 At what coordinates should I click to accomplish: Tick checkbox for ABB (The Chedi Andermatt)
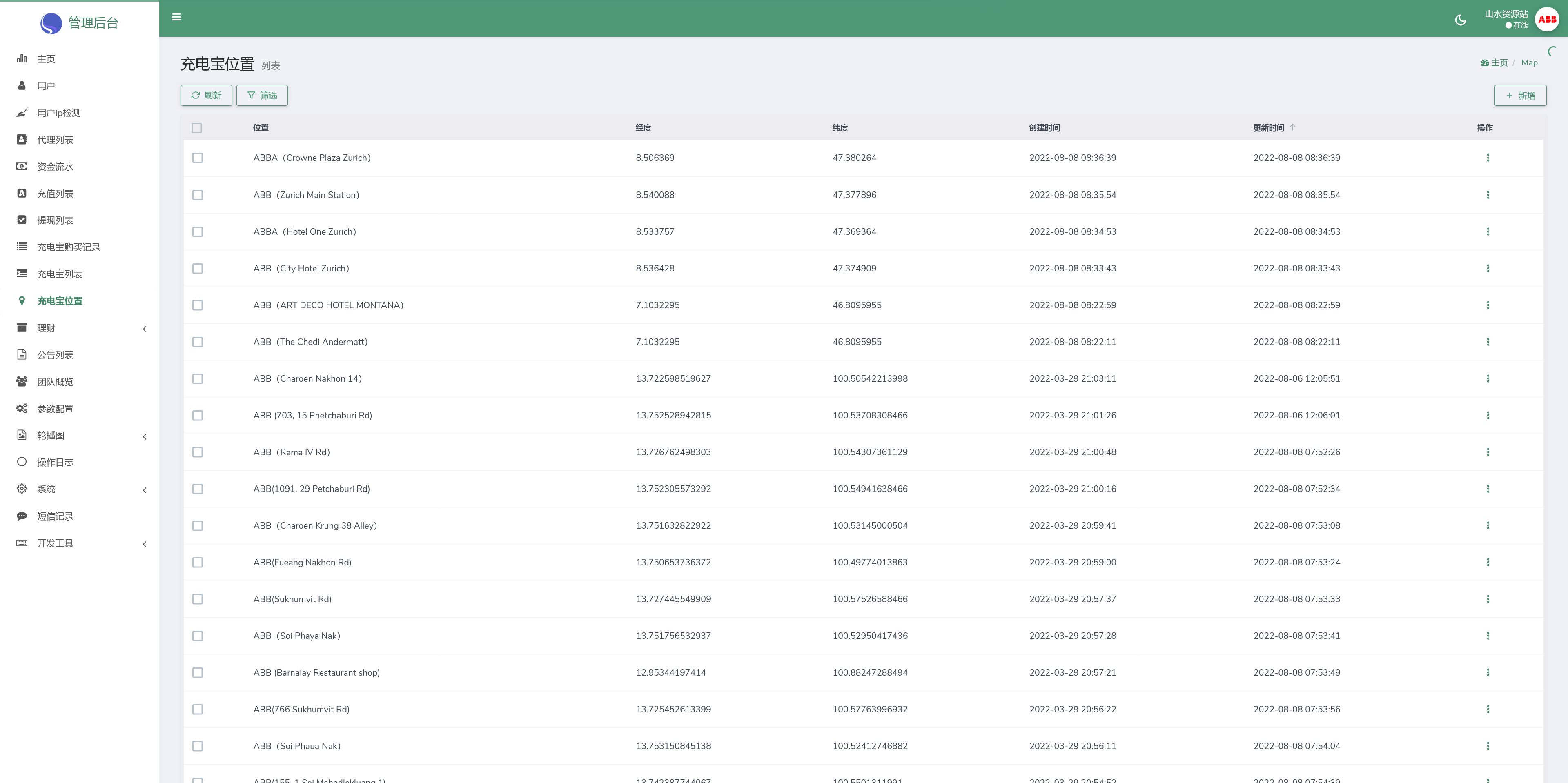point(197,342)
